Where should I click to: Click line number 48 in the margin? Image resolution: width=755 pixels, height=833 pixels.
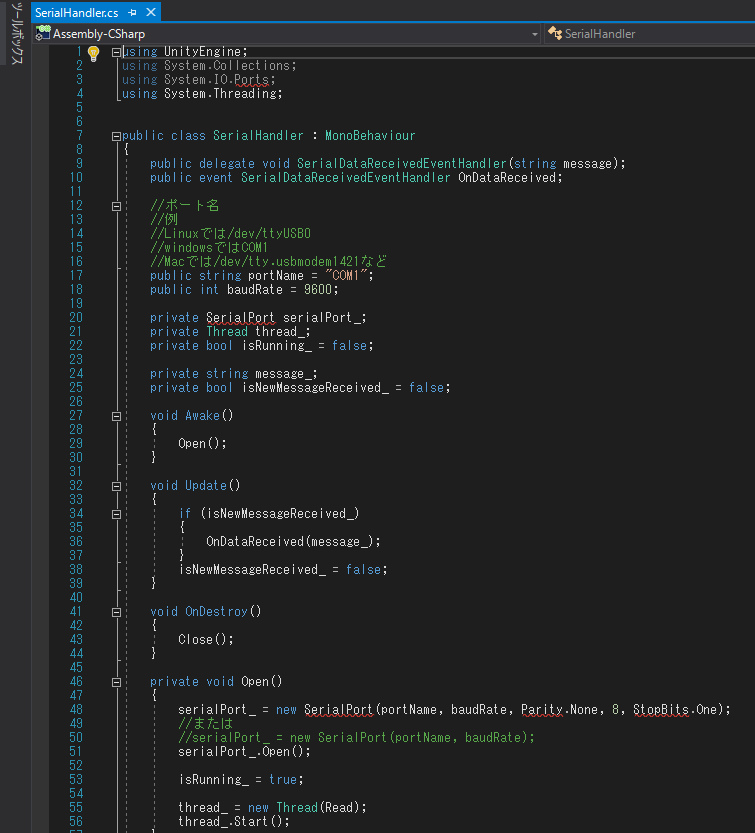(x=76, y=709)
